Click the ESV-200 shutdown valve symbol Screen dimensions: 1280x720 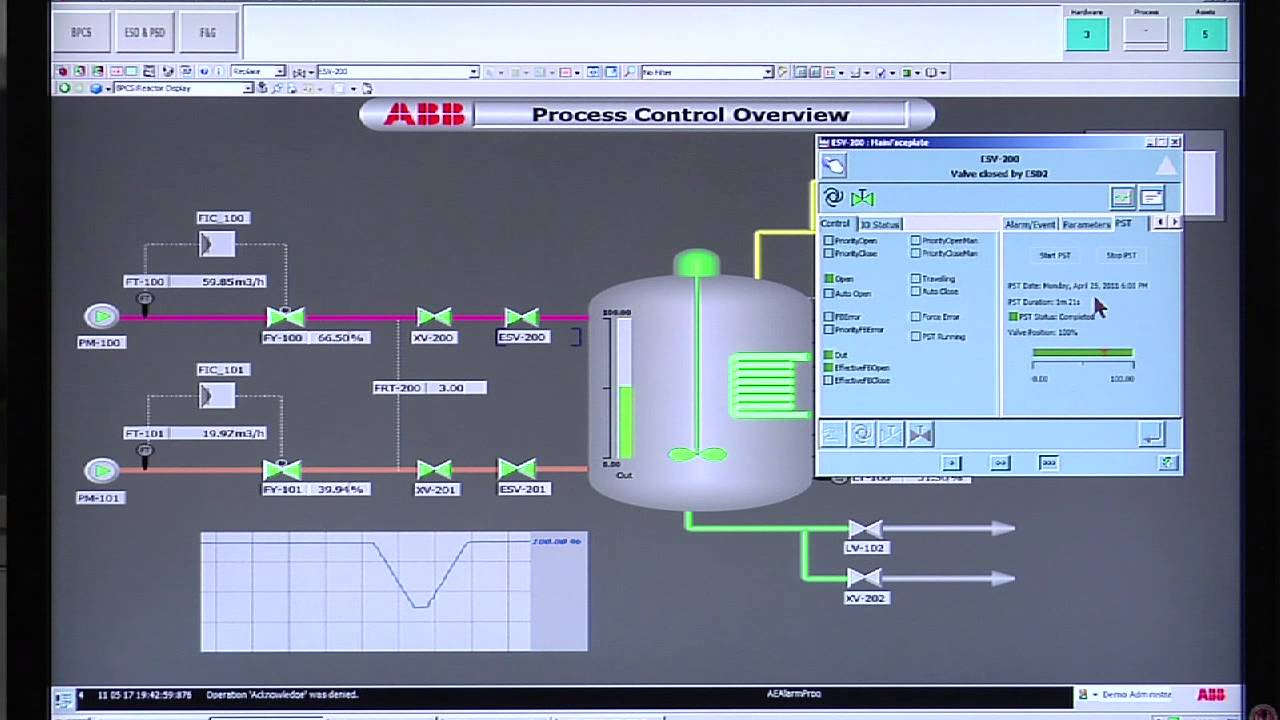[x=521, y=318]
